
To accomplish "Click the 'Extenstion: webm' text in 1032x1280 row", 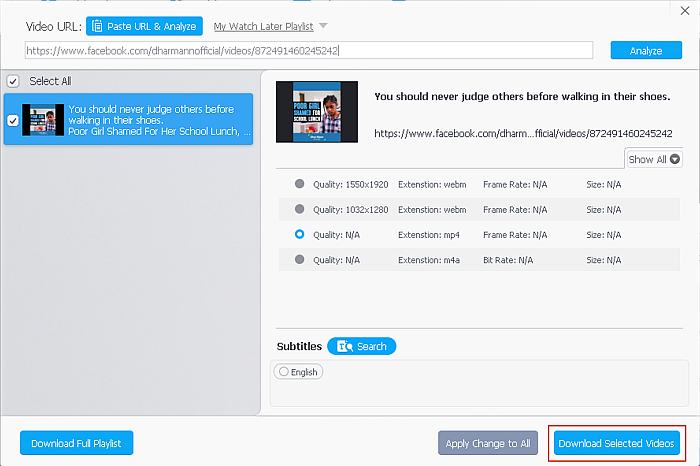I will [x=432, y=210].
